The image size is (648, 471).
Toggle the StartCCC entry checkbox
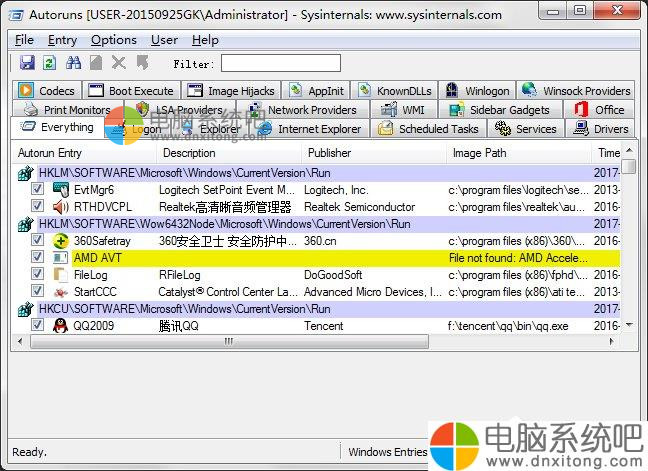pos(38,290)
